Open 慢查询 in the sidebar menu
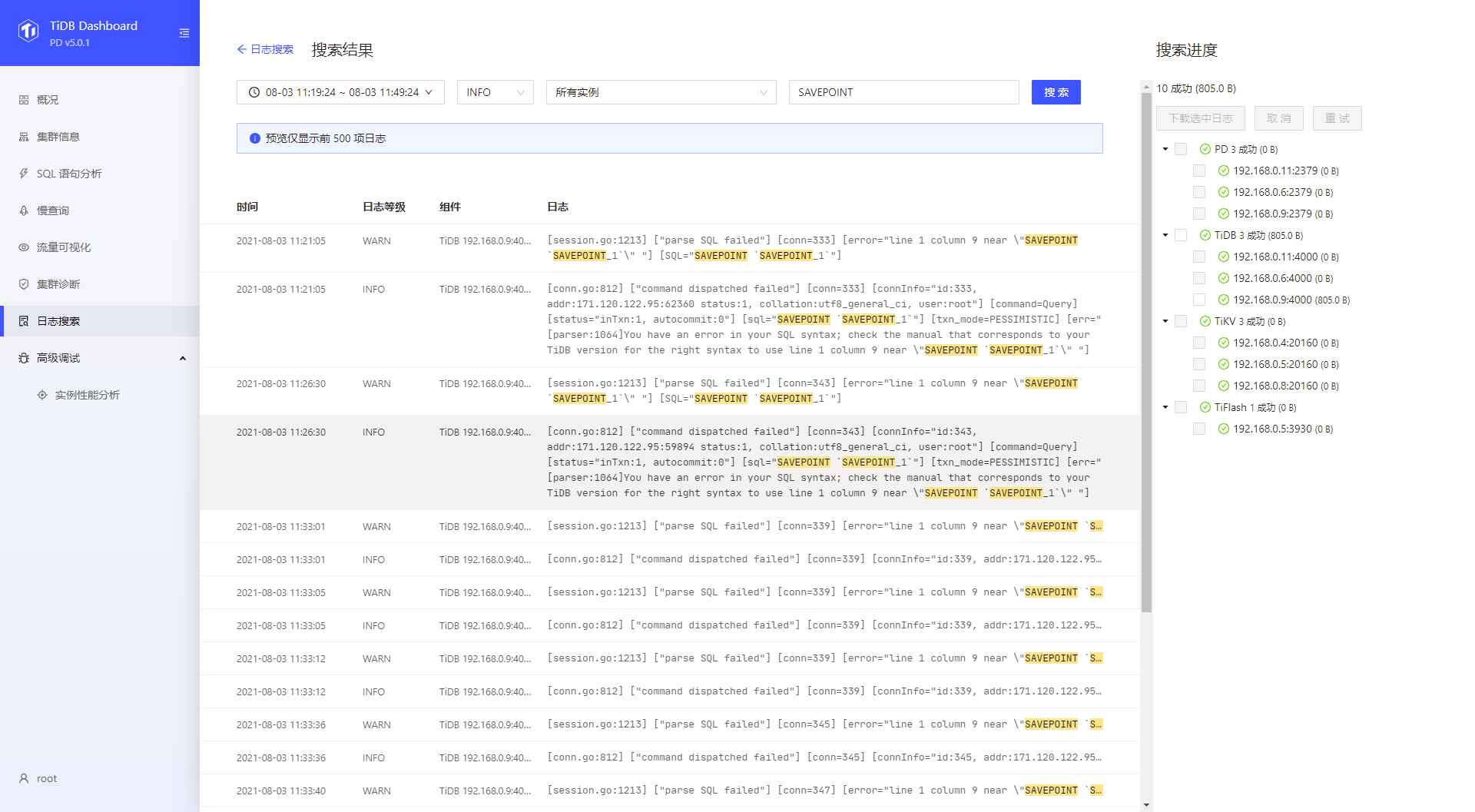The image size is (1475, 812). [x=100, y=210]
